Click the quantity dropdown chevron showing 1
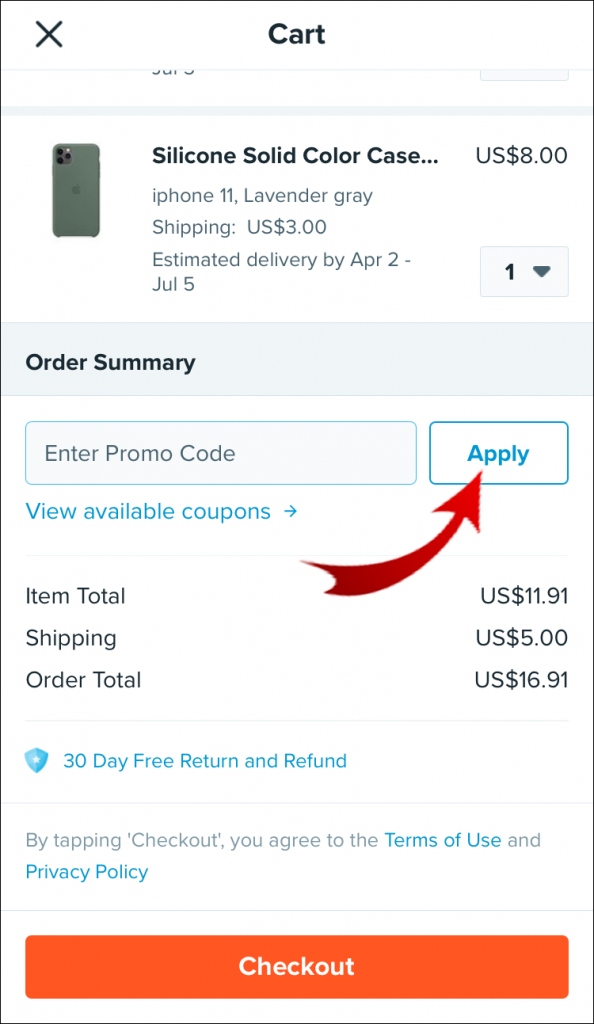Screen dimensions: 594x1024 [540, 271]
